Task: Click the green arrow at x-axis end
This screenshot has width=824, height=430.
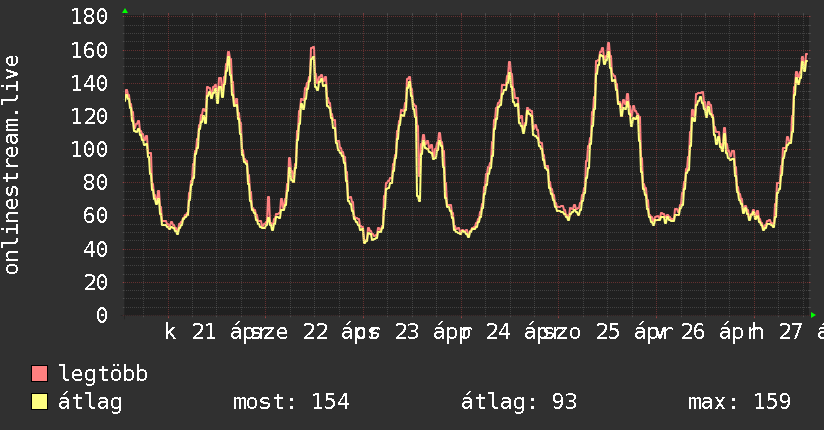Action: 813,315
